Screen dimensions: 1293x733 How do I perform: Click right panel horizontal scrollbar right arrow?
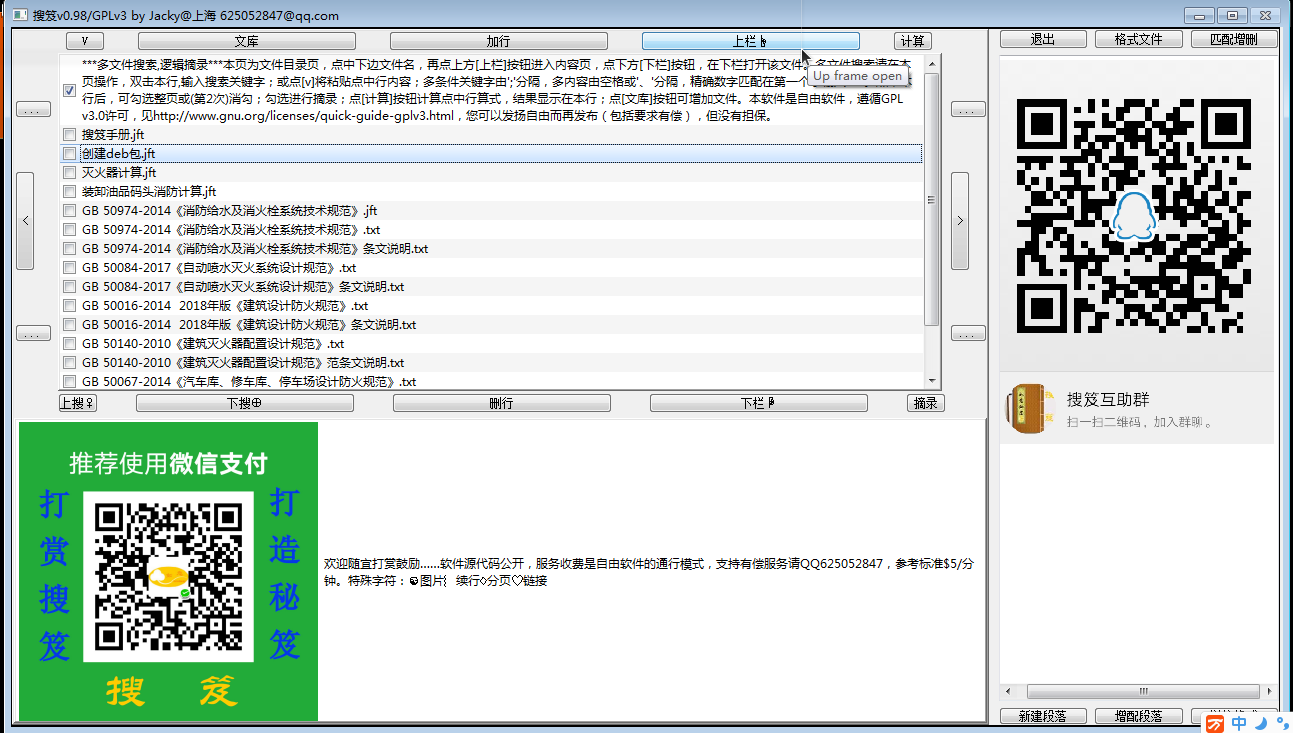(1270, 691)
